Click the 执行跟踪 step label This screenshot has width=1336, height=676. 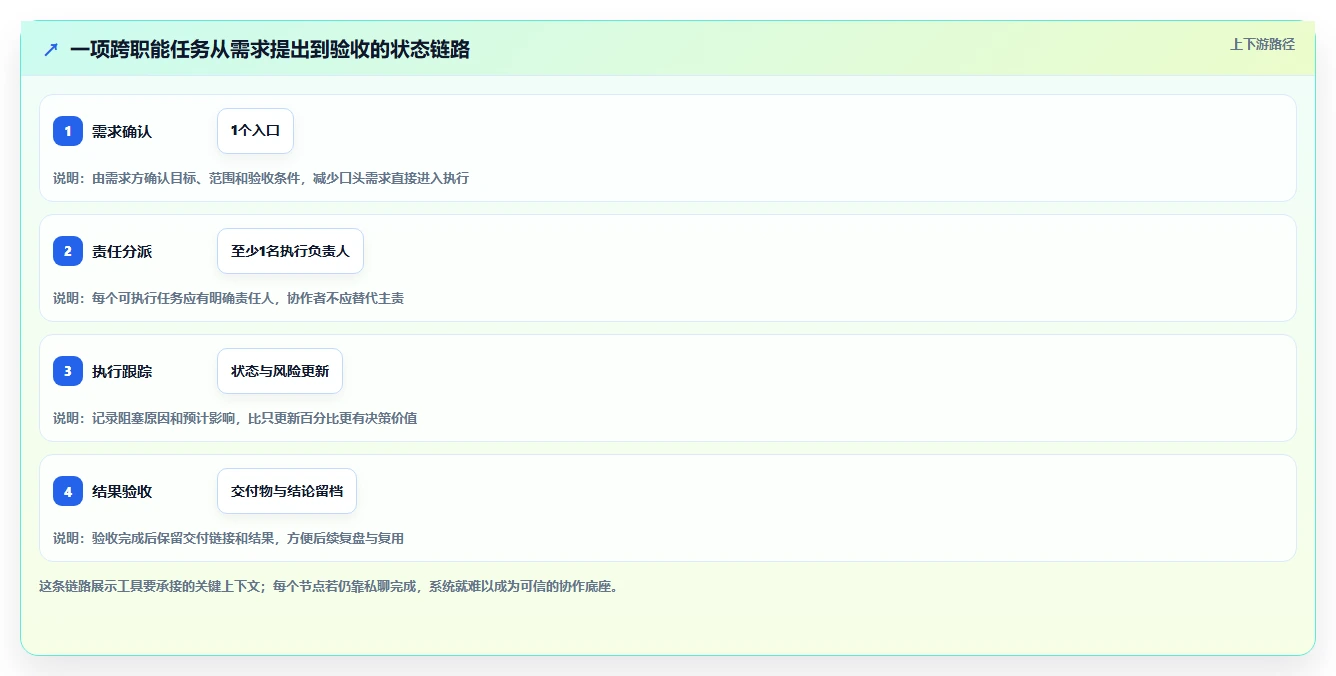tap(122, 371)
